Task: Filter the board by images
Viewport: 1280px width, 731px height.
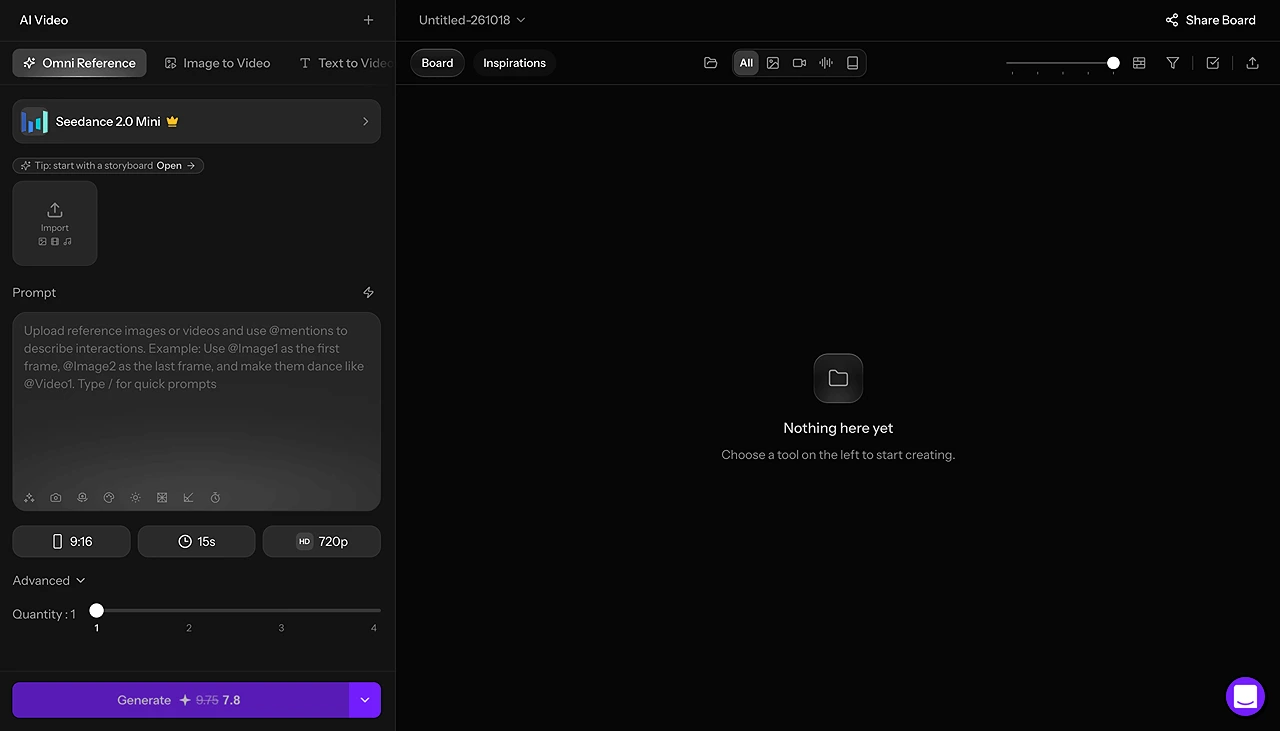Action: click(773, 63)
